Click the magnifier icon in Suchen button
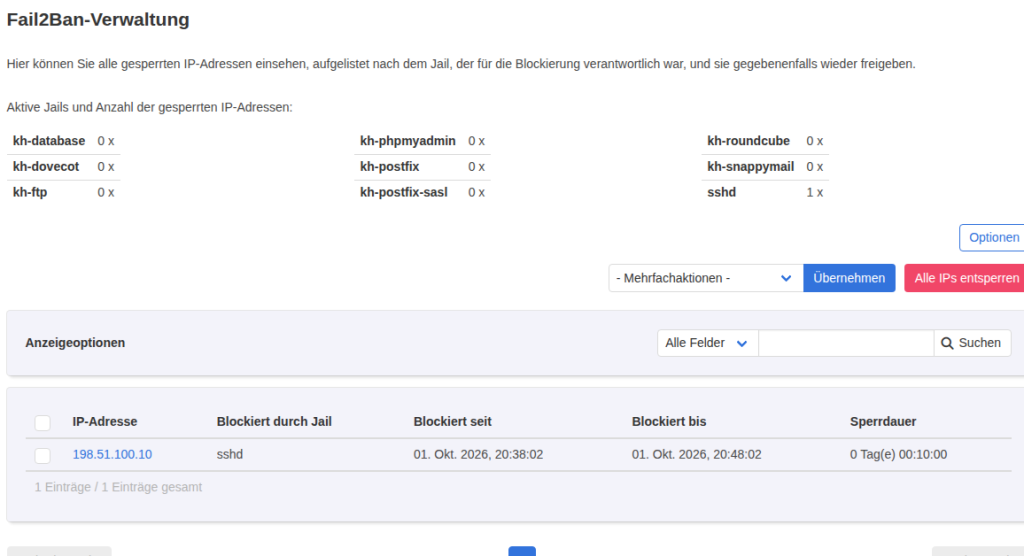The width and height of the screenshot is (1024, 556). point(947,343)
